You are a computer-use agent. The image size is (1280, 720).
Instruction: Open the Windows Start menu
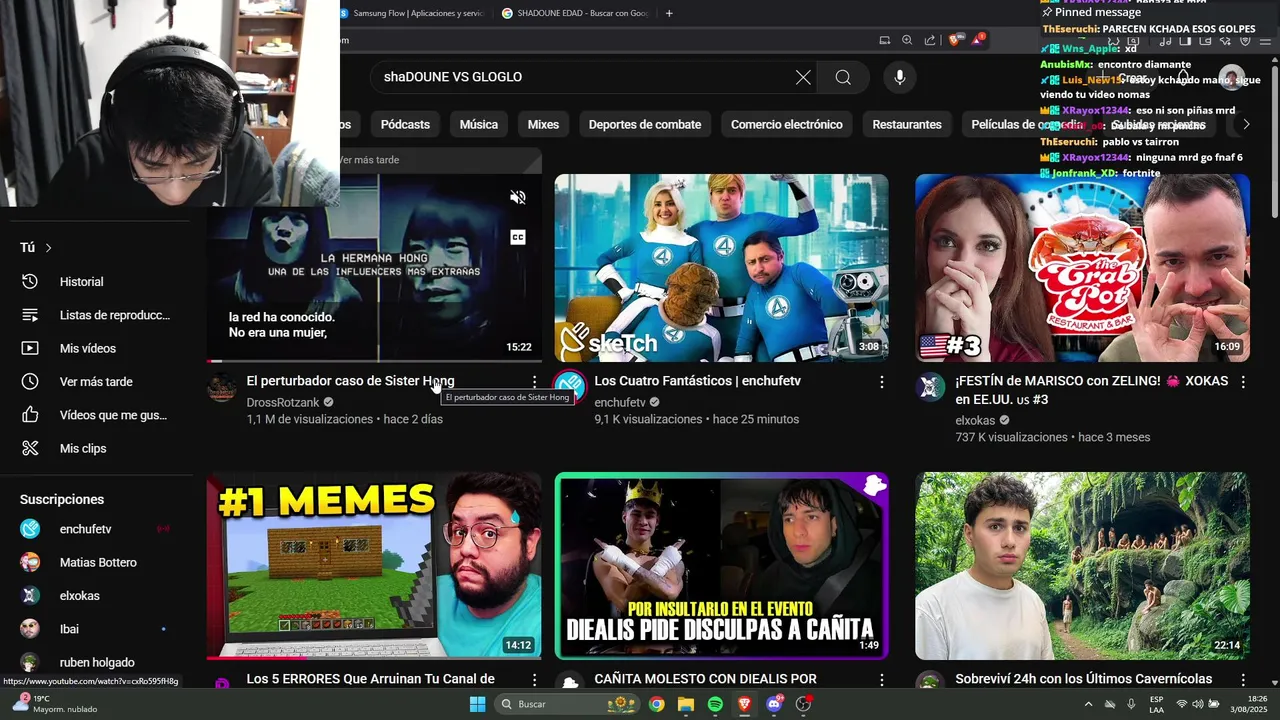pos(478,704)
